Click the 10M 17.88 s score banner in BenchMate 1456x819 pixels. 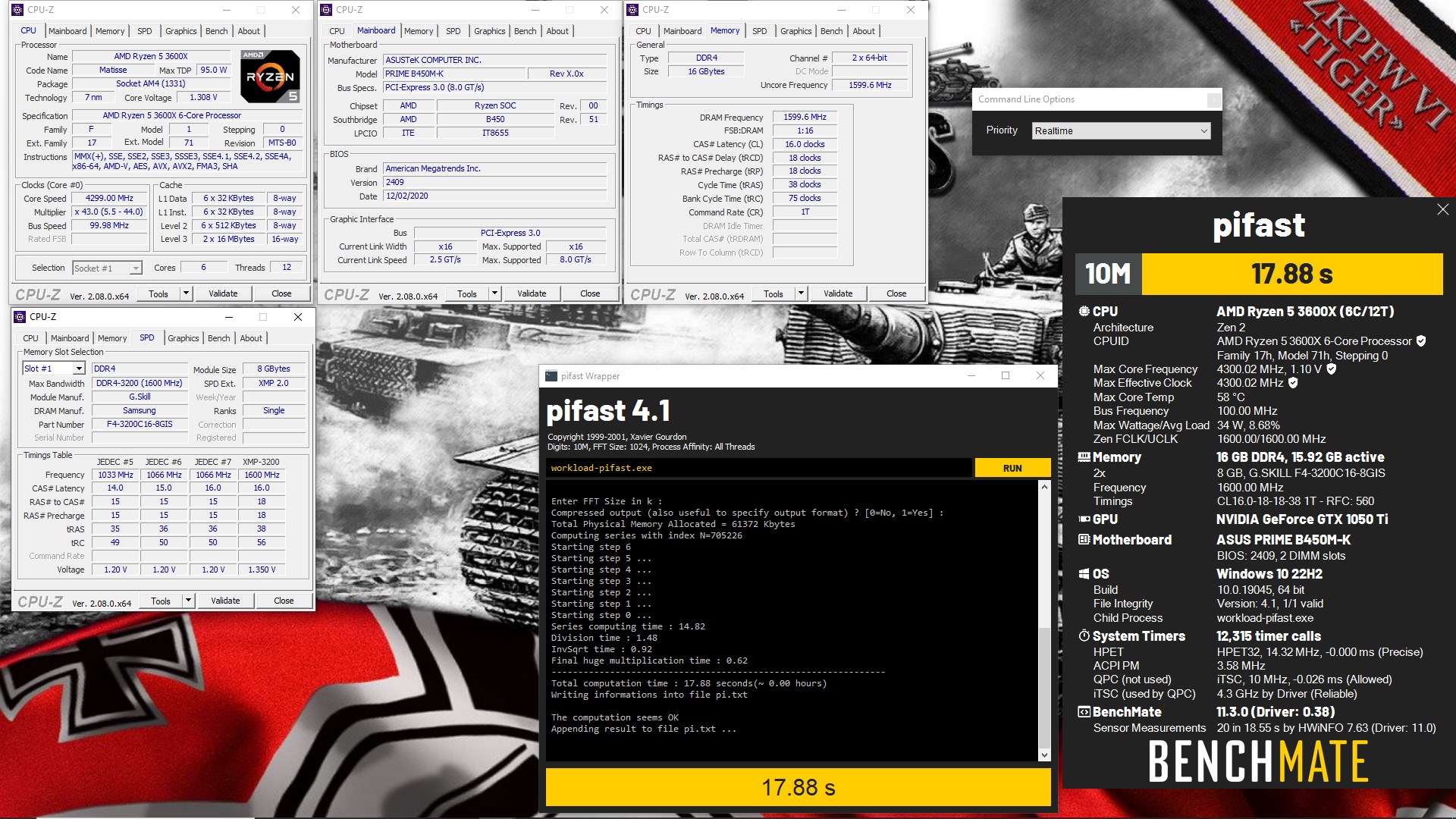[1259, 274]
